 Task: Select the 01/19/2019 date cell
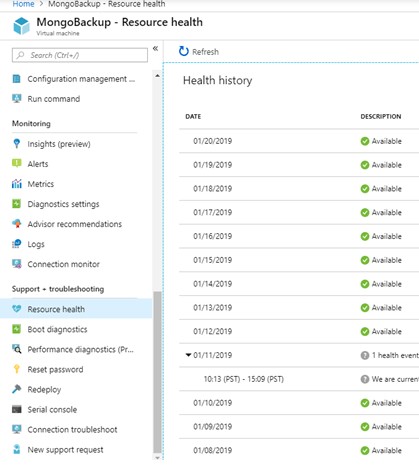pyautogui.click(x=212, y=165)
